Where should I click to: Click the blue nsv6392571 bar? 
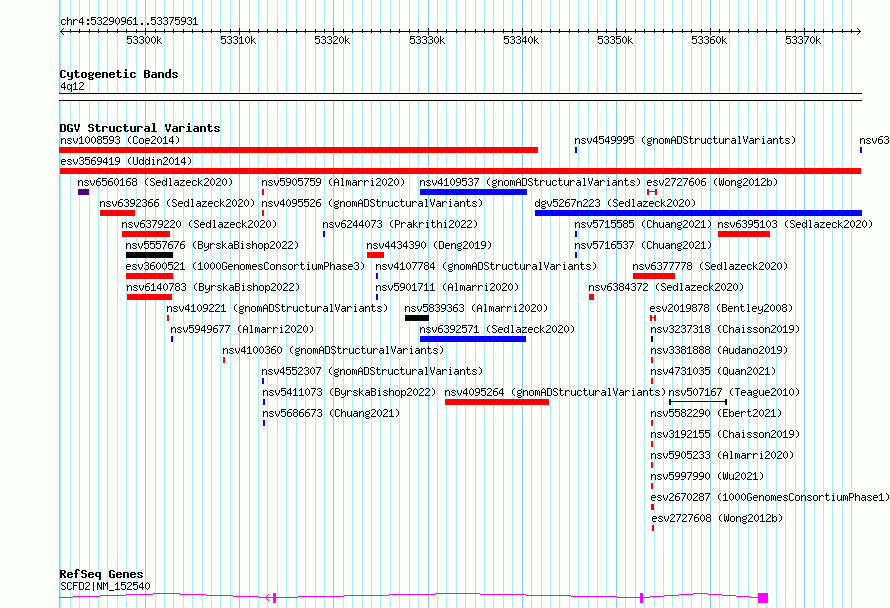pos(473,339)
